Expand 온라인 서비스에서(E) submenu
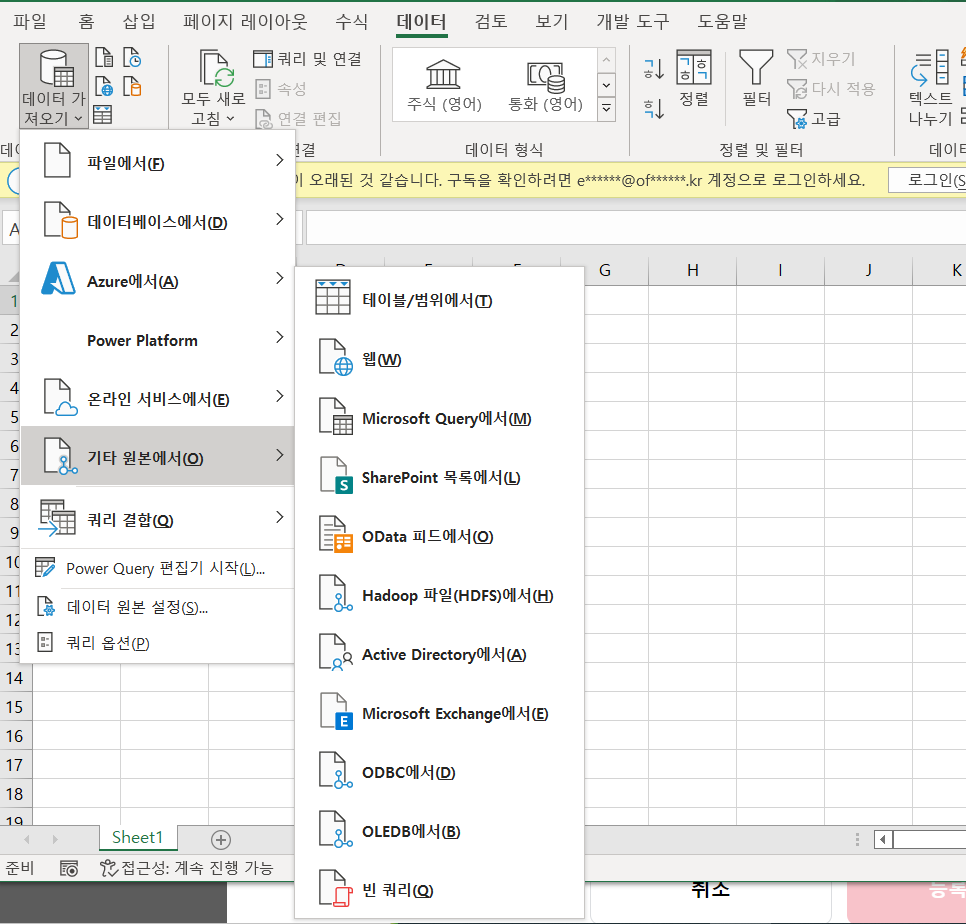 pos(158,399)
